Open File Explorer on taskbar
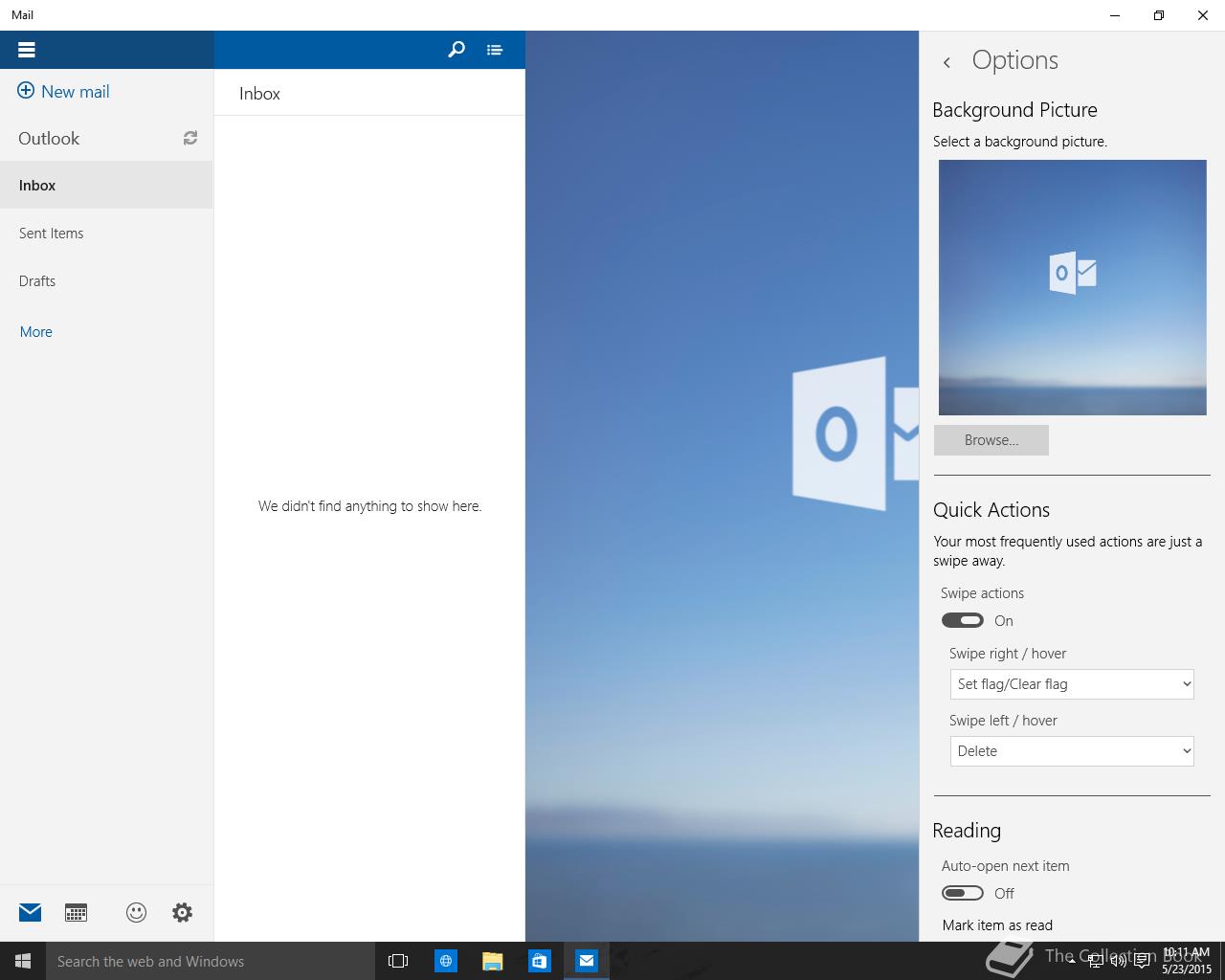This screenshot has height=980, width=1225. coord(493,961)
